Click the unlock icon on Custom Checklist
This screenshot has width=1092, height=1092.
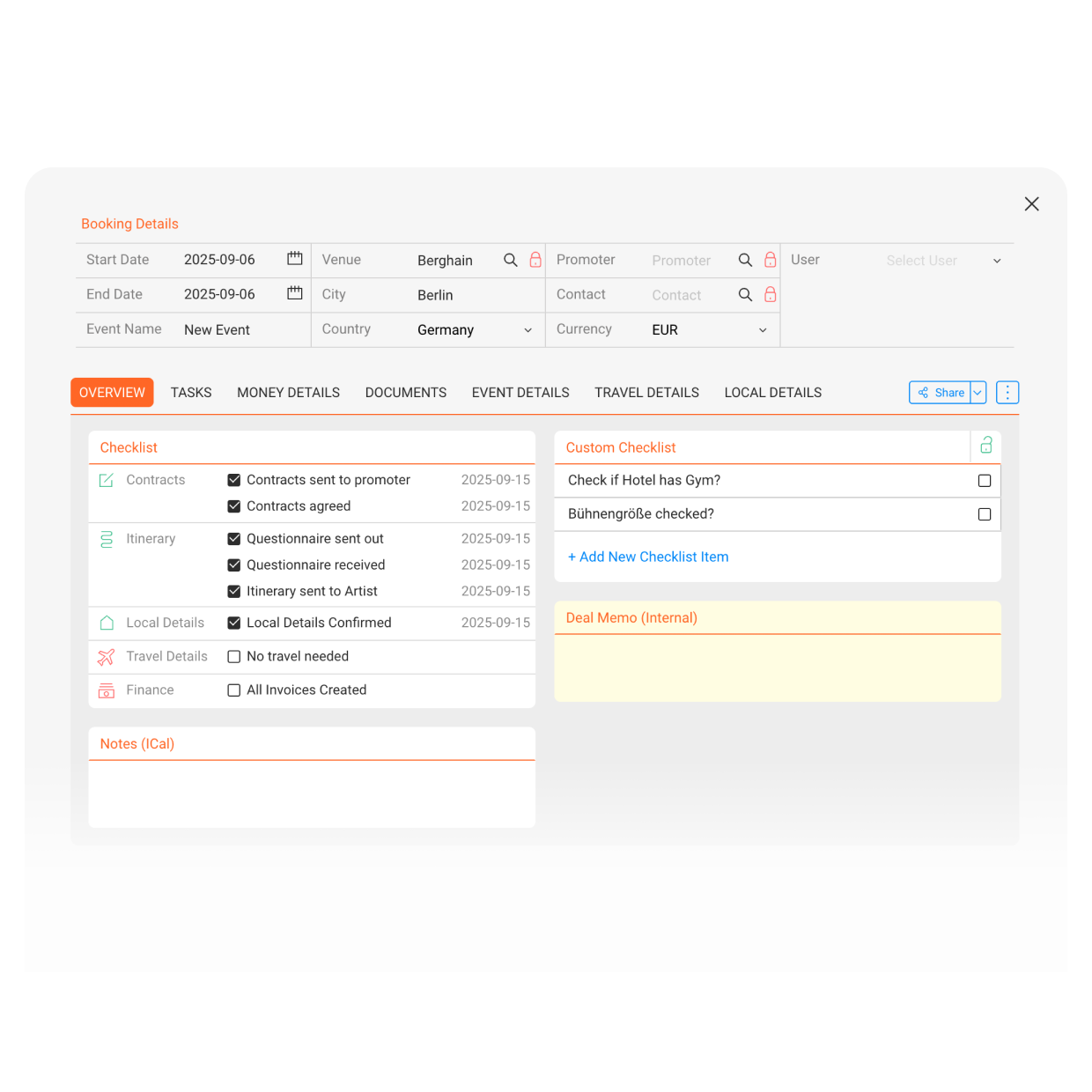[x=985, y=446]
